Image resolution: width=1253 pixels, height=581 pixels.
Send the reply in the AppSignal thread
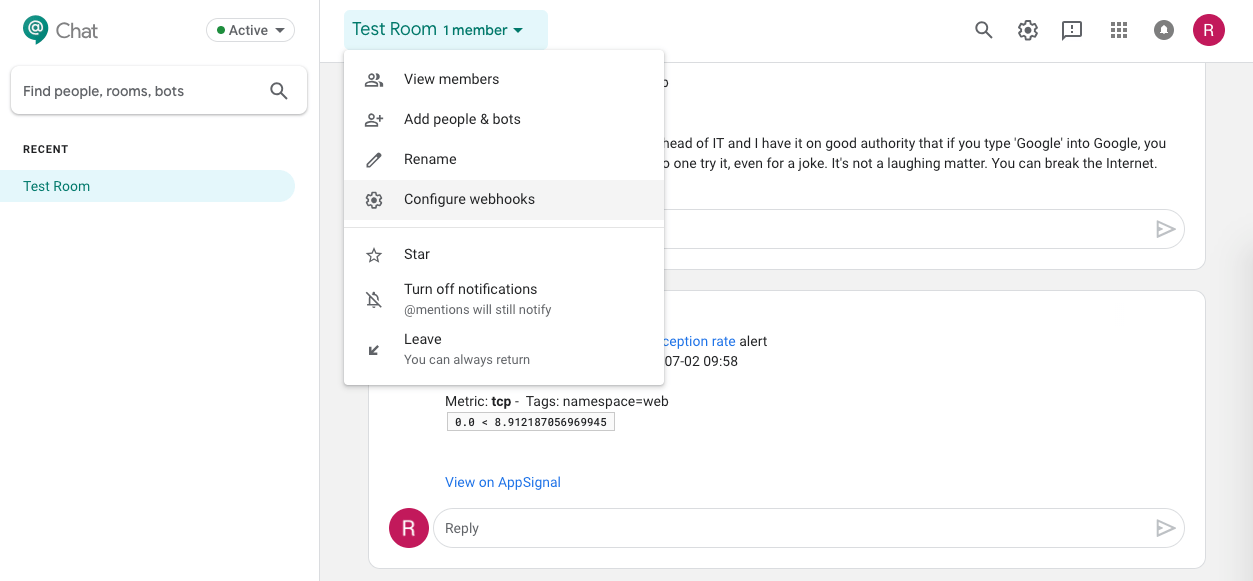tap(1165, 528)
